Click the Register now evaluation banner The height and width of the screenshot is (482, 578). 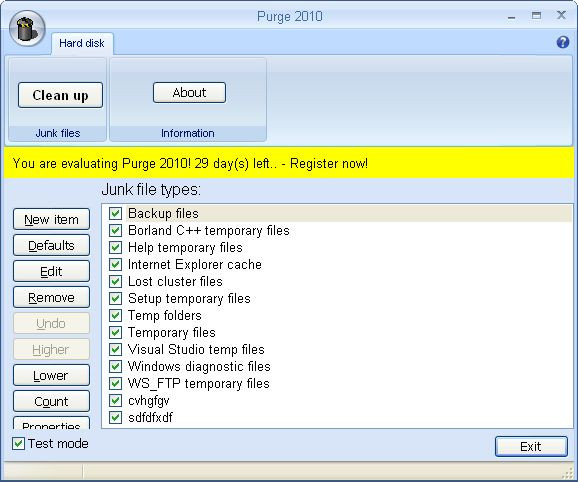pos(289,163)
